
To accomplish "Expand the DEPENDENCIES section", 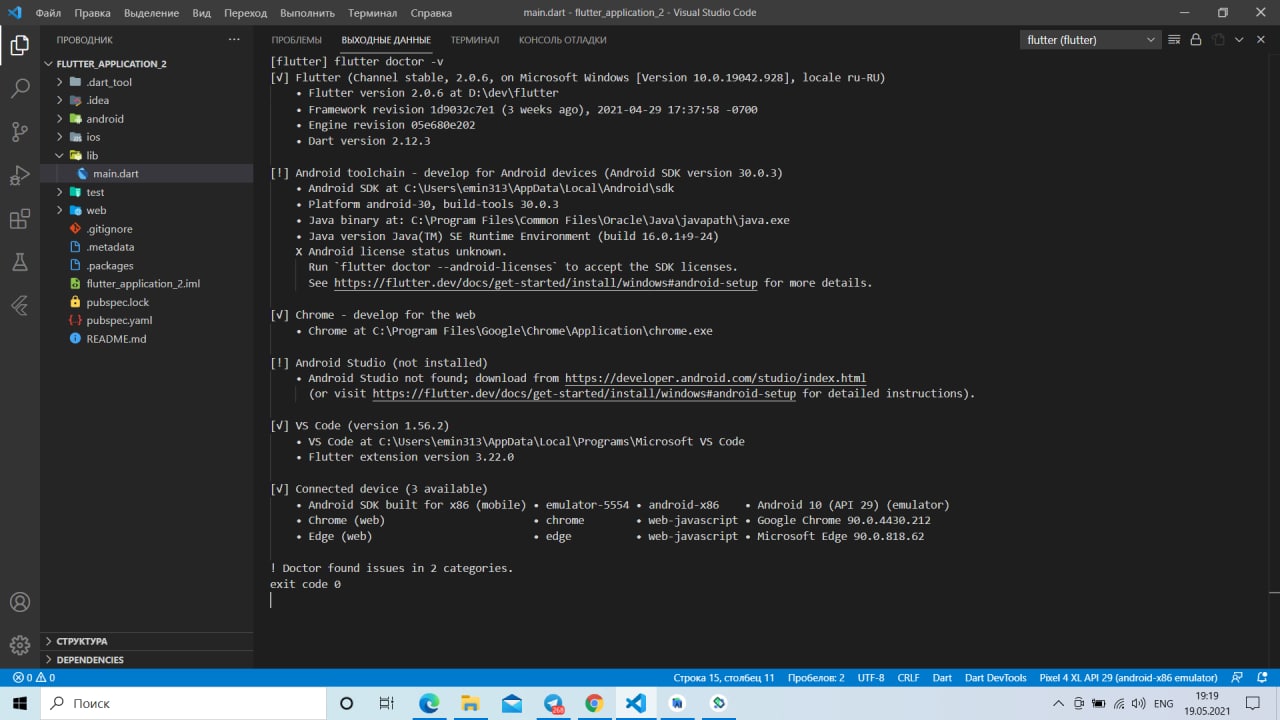I will click(147, 660).
